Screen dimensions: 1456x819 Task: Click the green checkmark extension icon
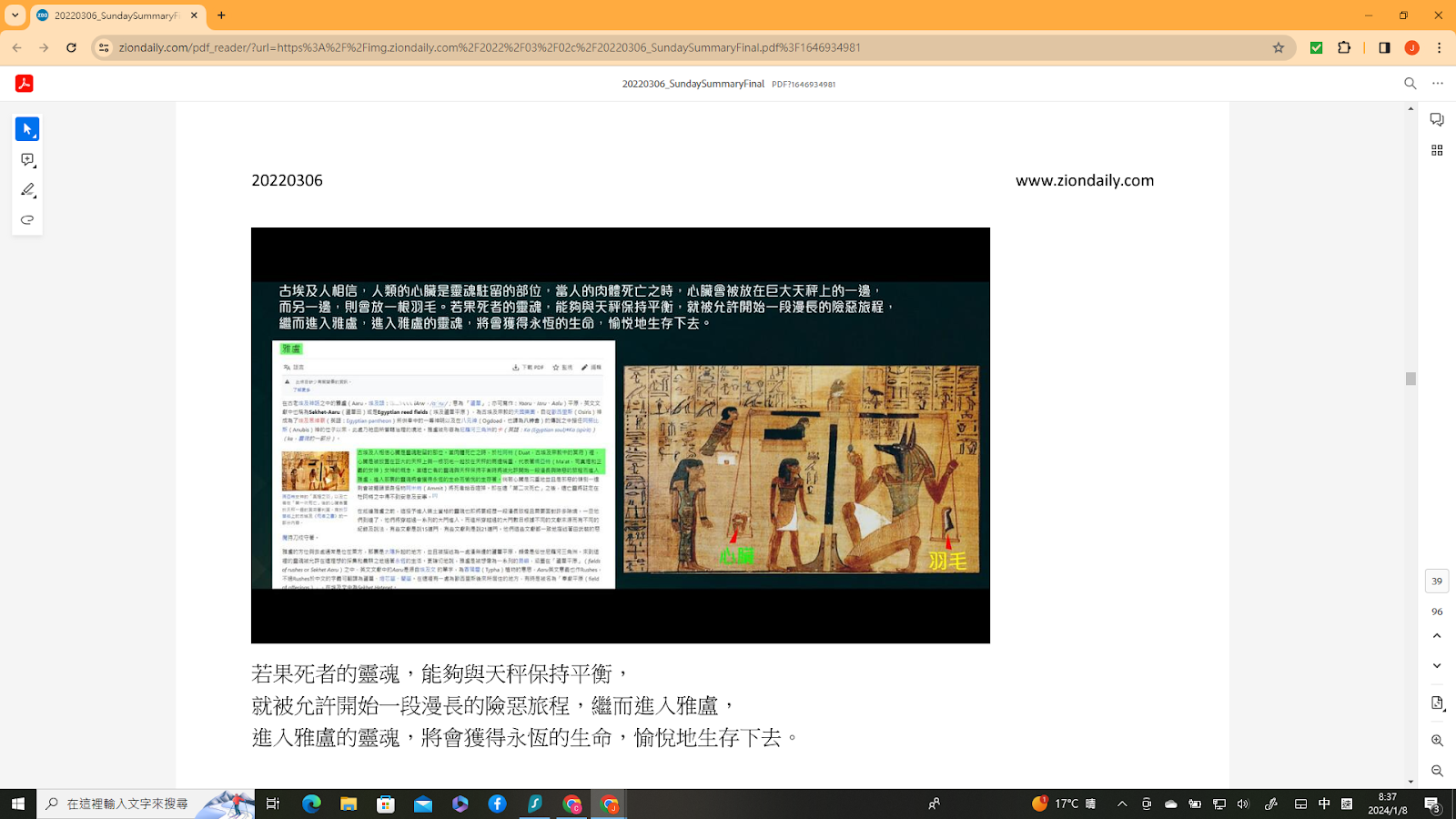click(x=1316, y=47)
